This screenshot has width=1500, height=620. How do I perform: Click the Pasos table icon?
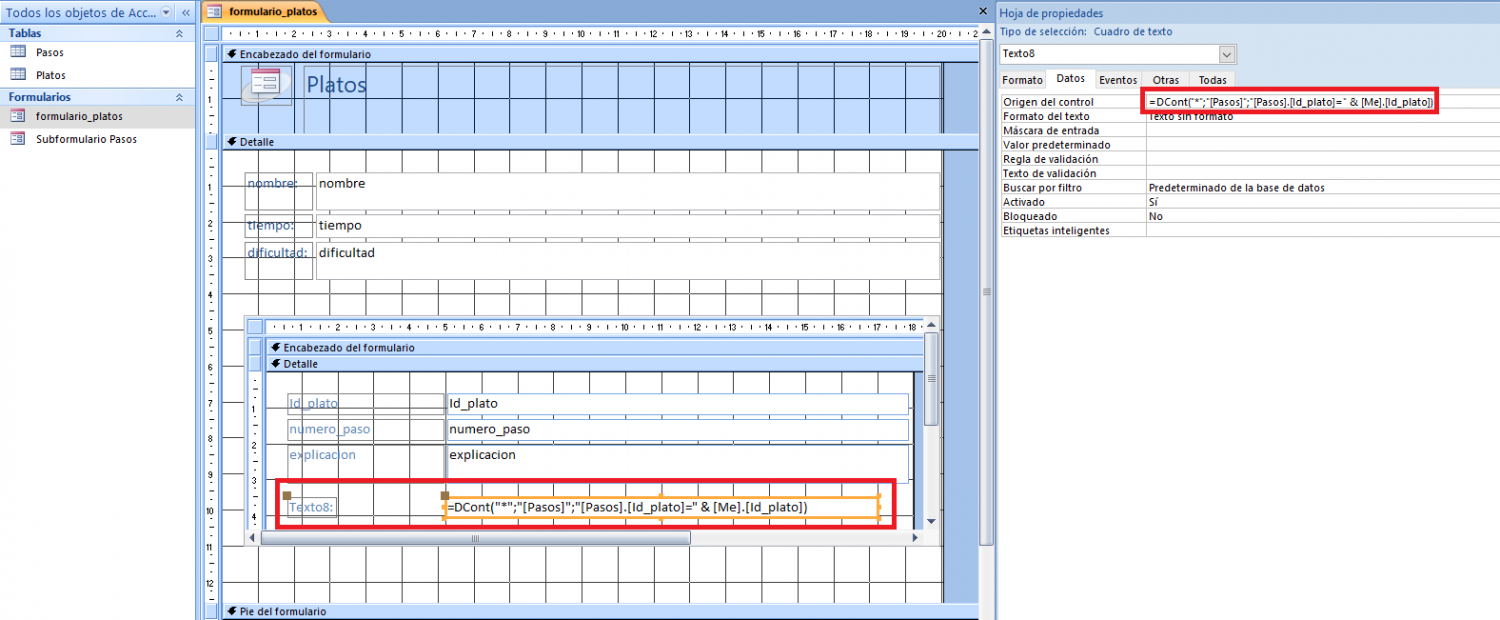17,52
